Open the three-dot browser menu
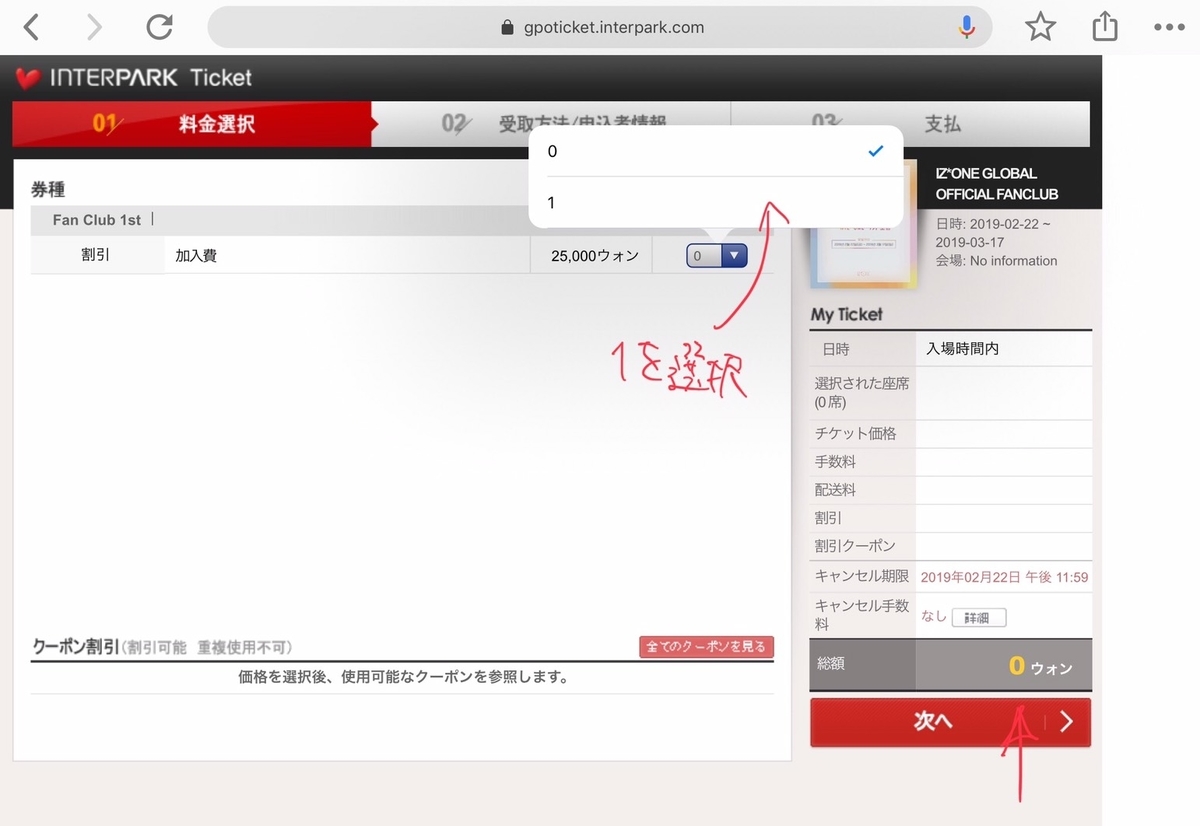Screen dimensions: 1200x826 point(1169,27)
